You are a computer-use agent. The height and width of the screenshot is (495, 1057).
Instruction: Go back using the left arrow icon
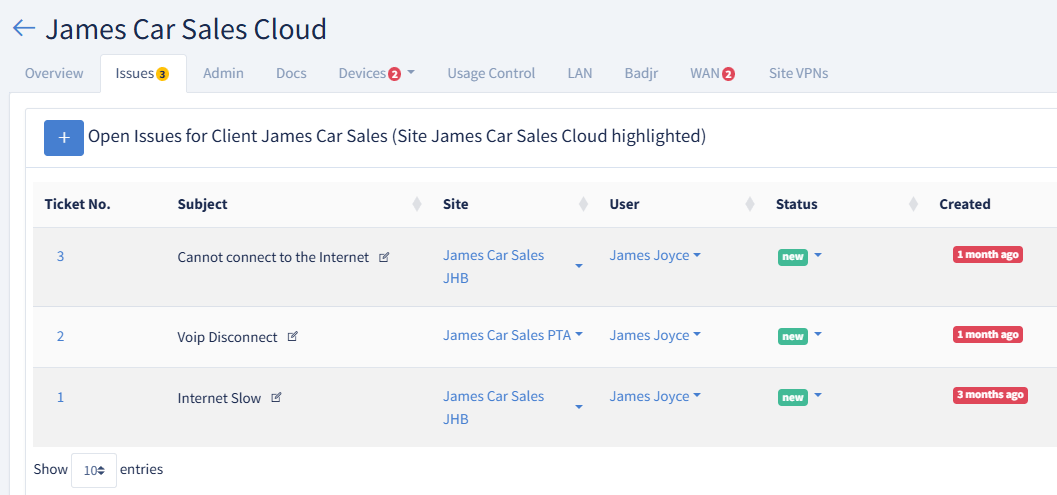pyautogui.click(x=24, y=28)
